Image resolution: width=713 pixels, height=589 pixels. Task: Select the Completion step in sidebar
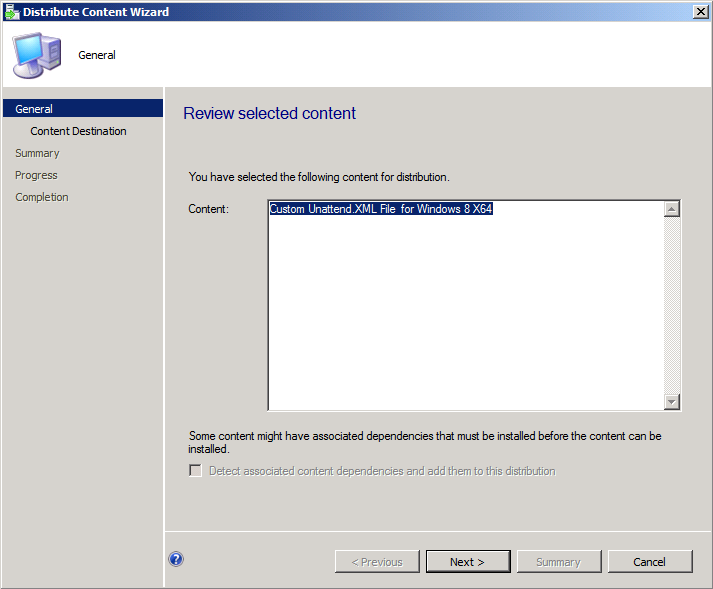pyautogui.click(x=42, y=197)
